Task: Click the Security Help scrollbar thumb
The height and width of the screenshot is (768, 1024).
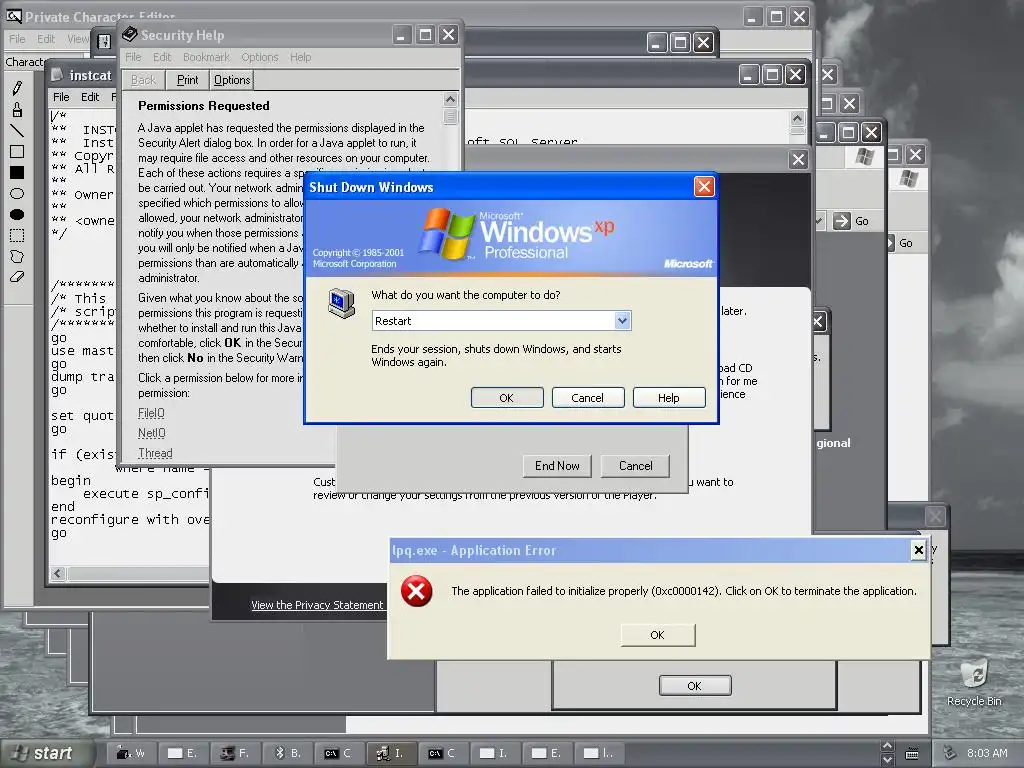Action: click(450, 116)
